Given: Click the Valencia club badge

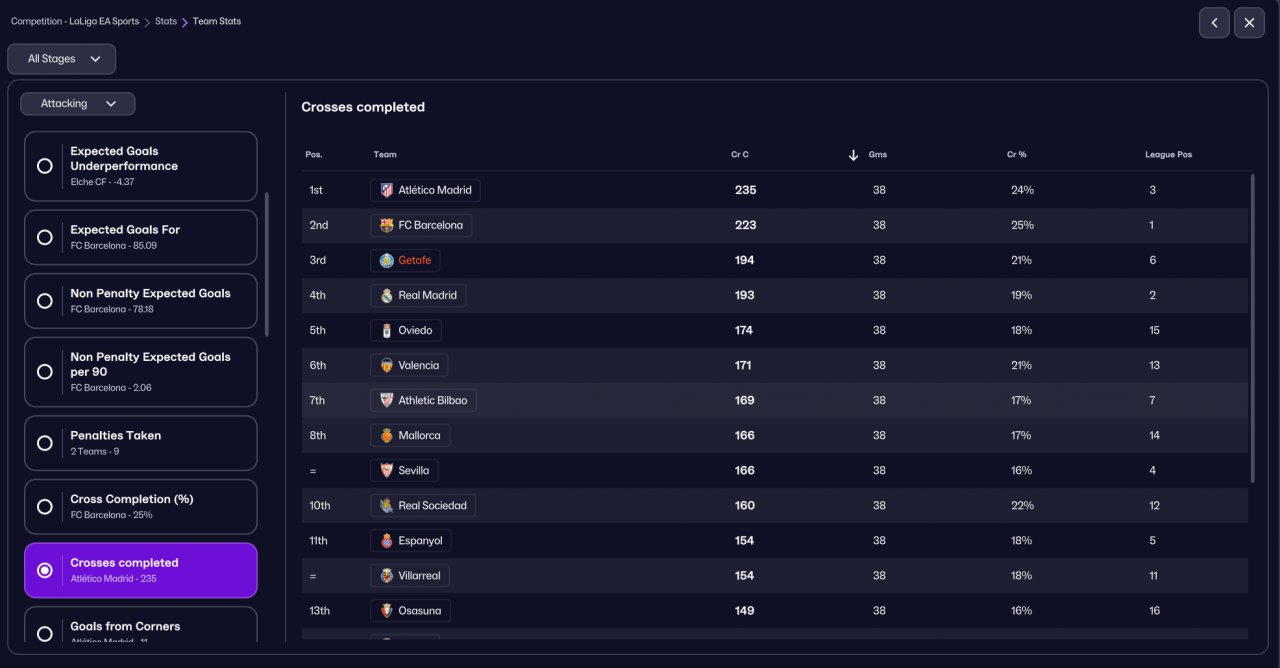Looking at the screenshot, I should [387, 365].
